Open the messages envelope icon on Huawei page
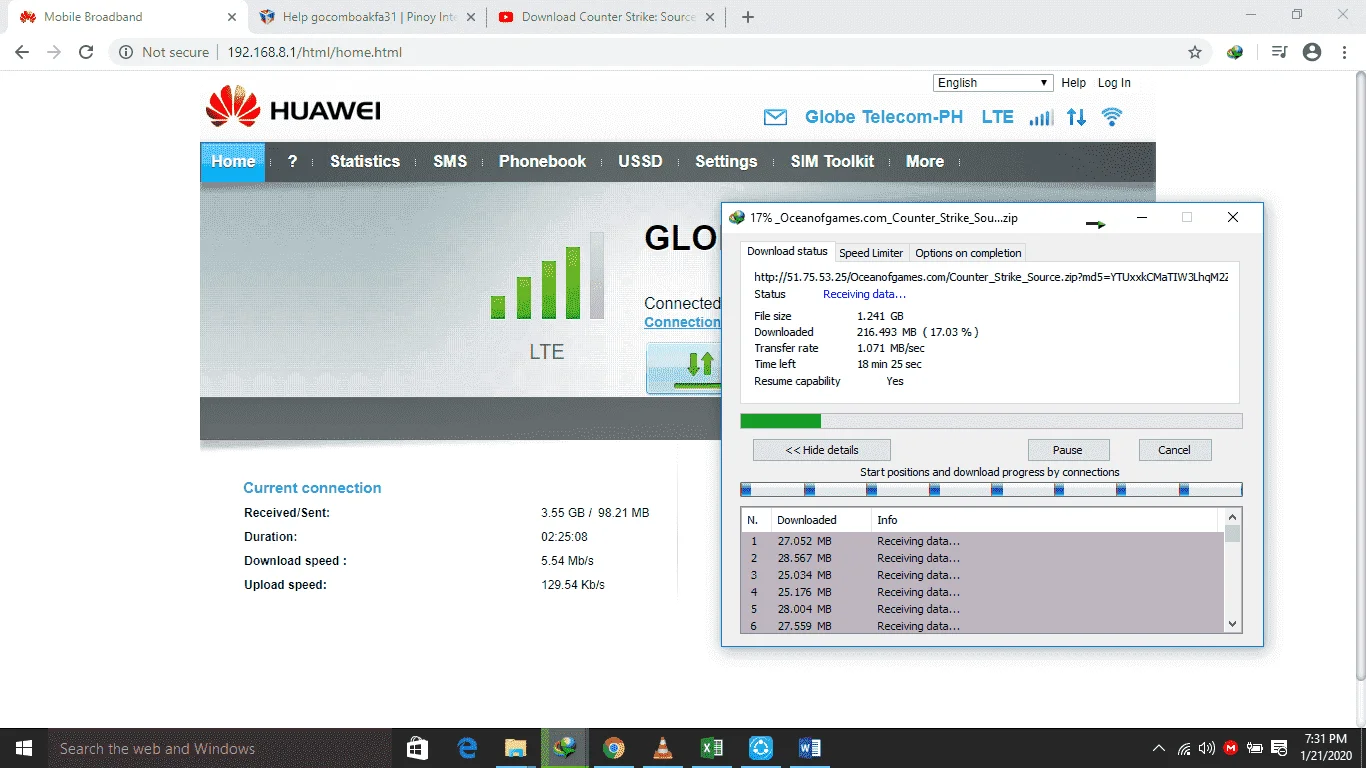This screenshot has width=1366, height=768. pyautogui.click(x=775, y=118)
